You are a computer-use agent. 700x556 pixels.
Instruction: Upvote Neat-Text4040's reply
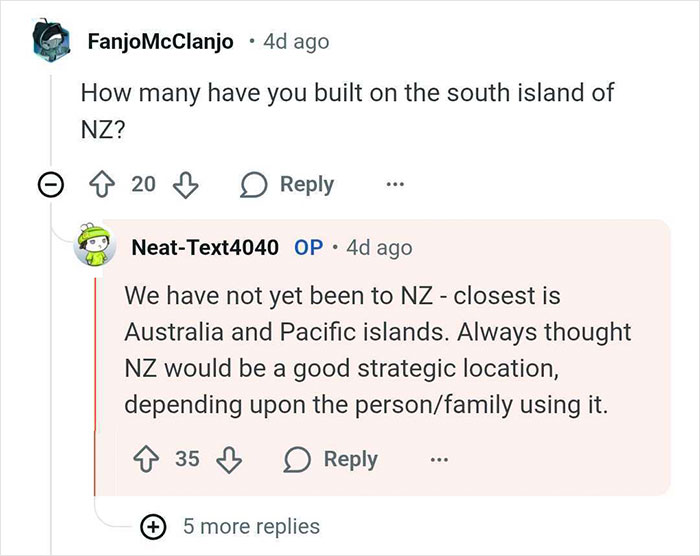[149, 459]
